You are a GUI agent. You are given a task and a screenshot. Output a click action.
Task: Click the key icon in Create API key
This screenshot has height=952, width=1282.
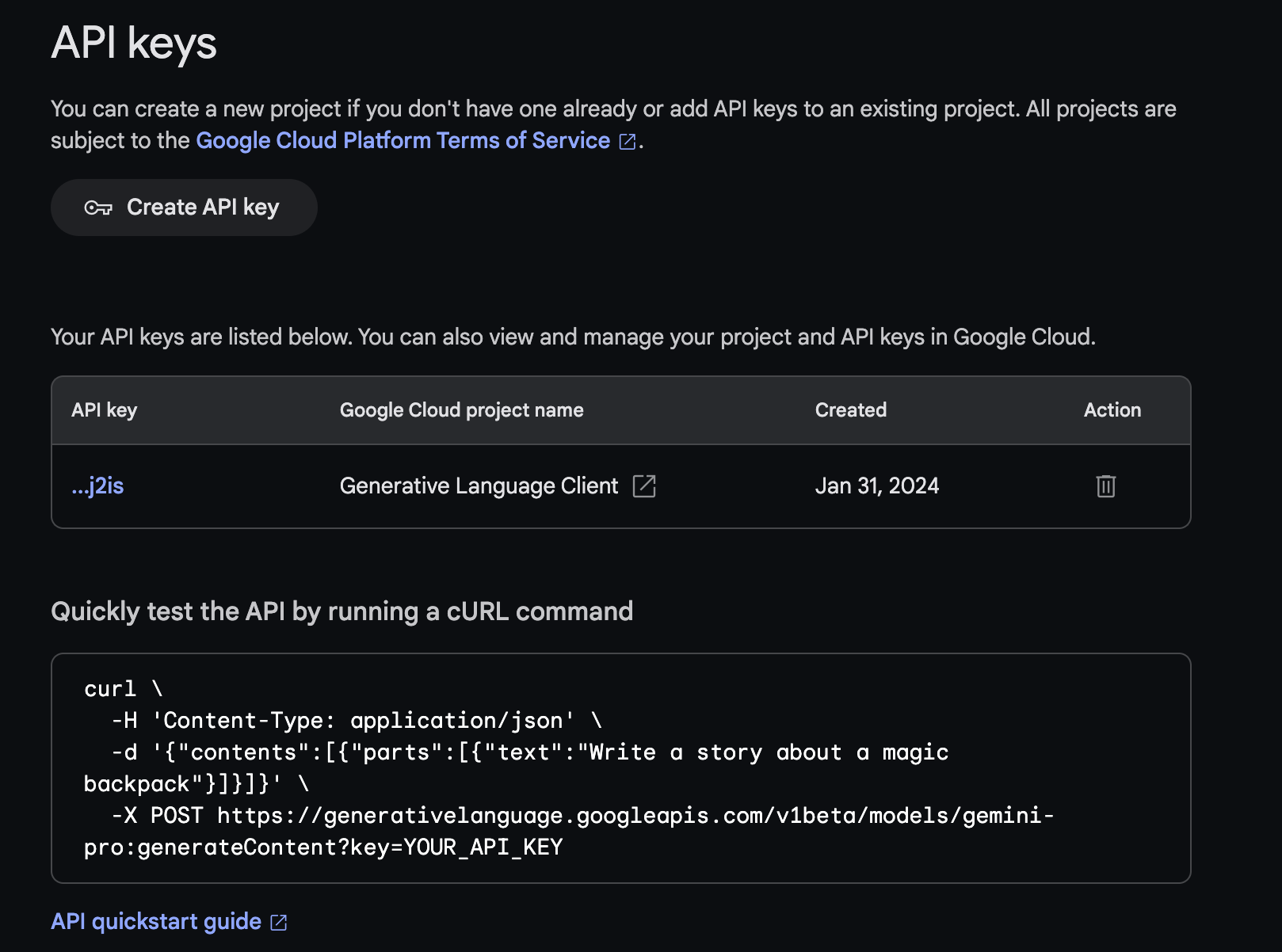[x=98, y=208]
